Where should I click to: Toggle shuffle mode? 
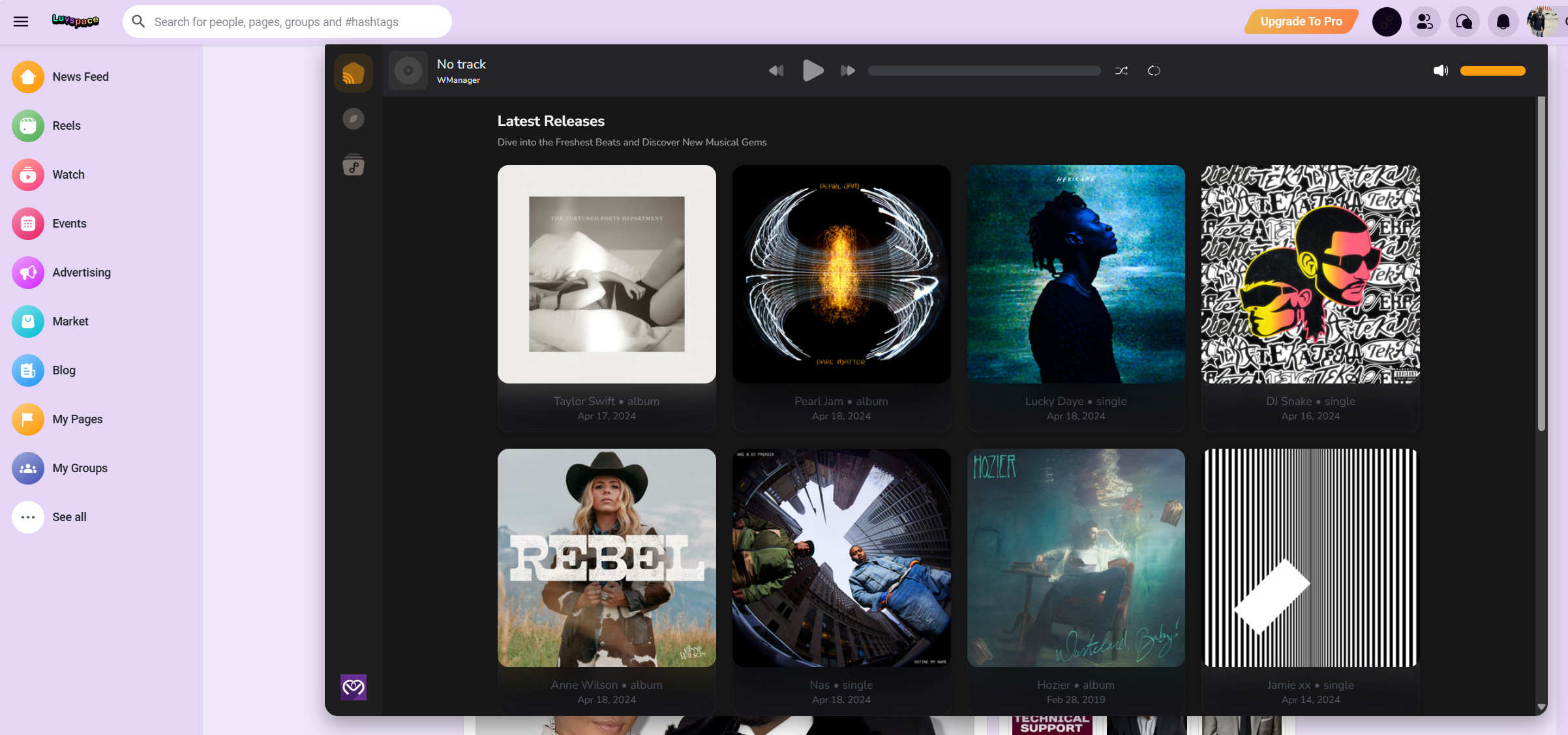[x=1121, y=70]
